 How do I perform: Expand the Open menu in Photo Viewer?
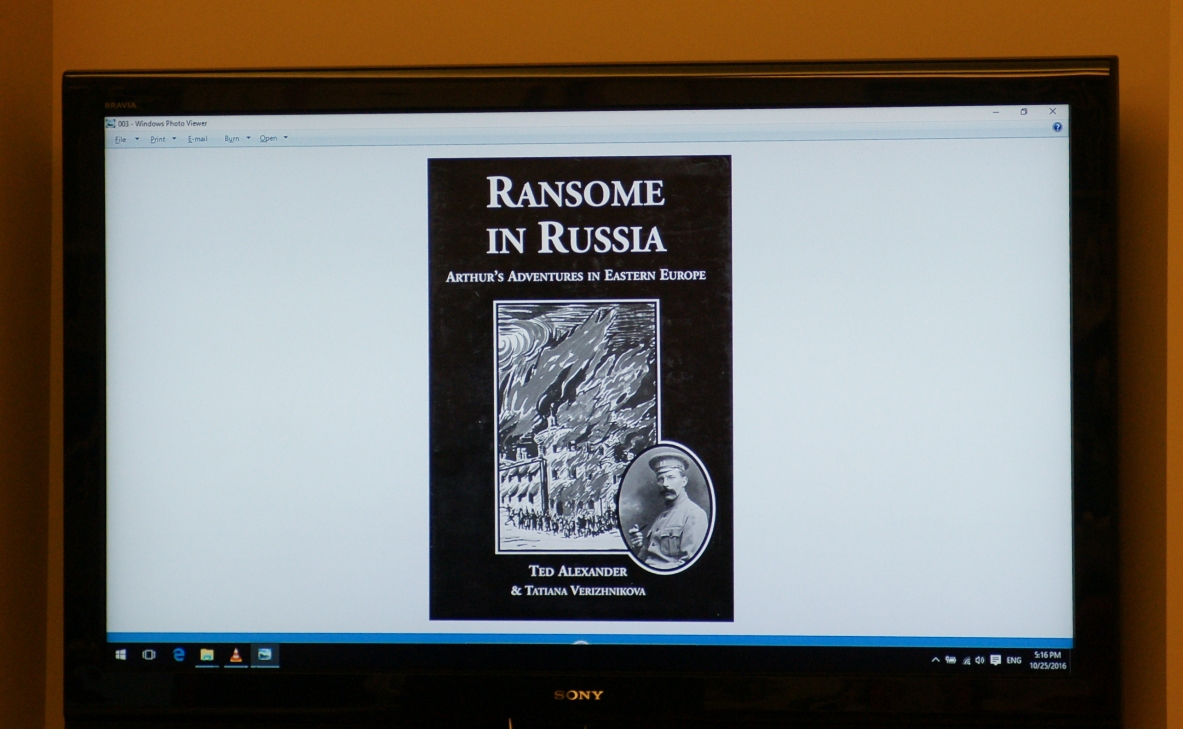tap(268, 138)
